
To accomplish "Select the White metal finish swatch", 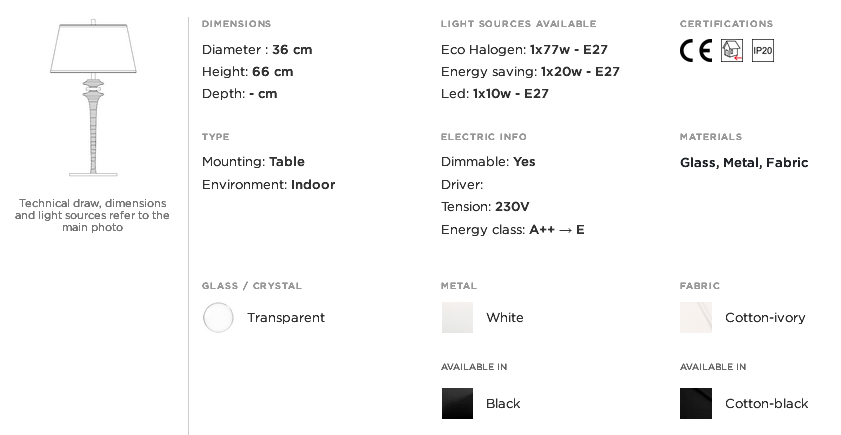I will click(x=458, y=318).
